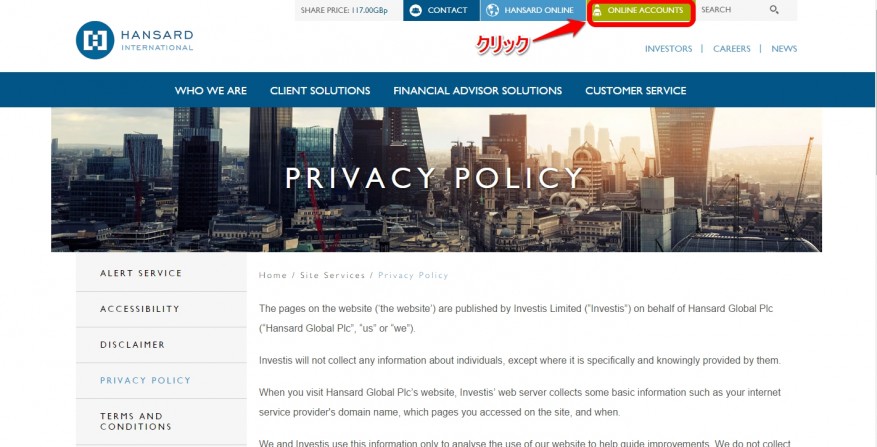Click the search magnifier icon

(774, 10)
